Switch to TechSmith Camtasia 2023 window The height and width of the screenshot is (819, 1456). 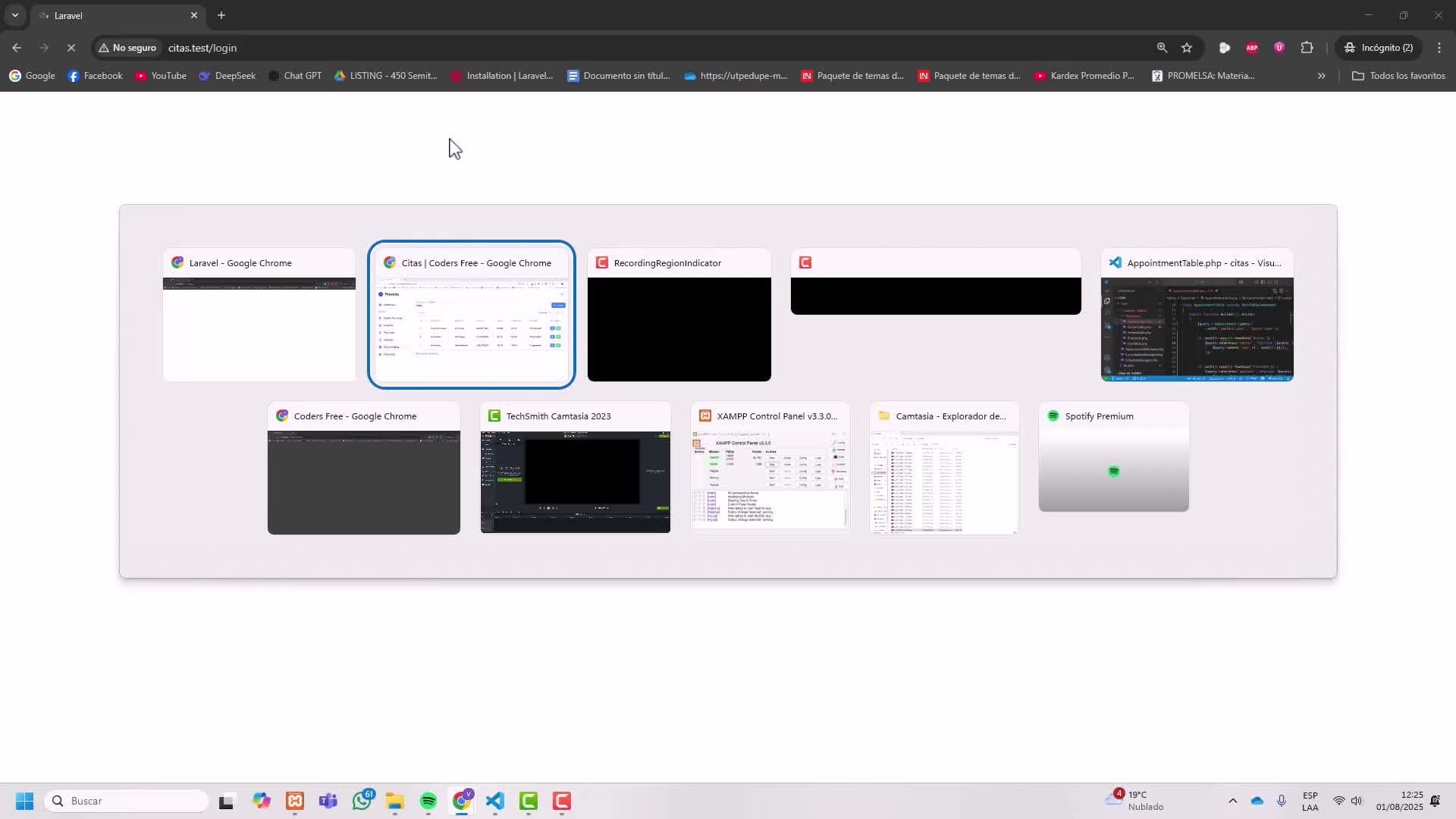coord(575,468)
